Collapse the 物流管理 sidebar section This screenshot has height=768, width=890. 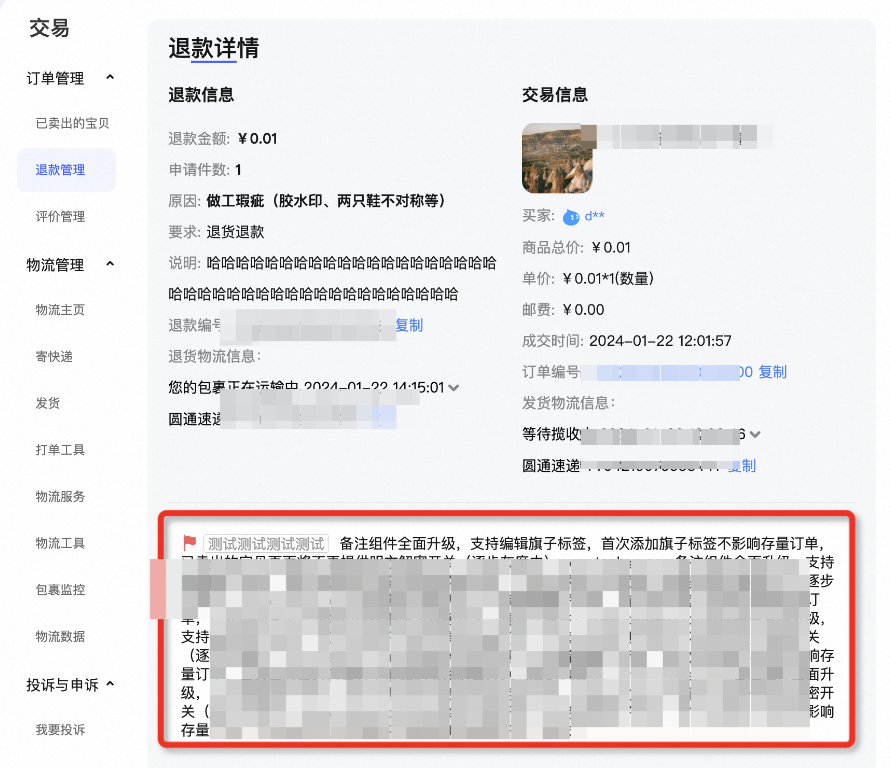point(111,264)
